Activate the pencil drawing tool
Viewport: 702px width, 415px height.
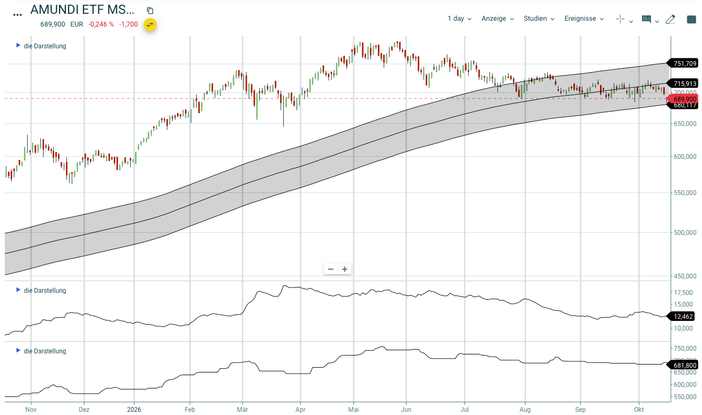(x=670, y=19)
